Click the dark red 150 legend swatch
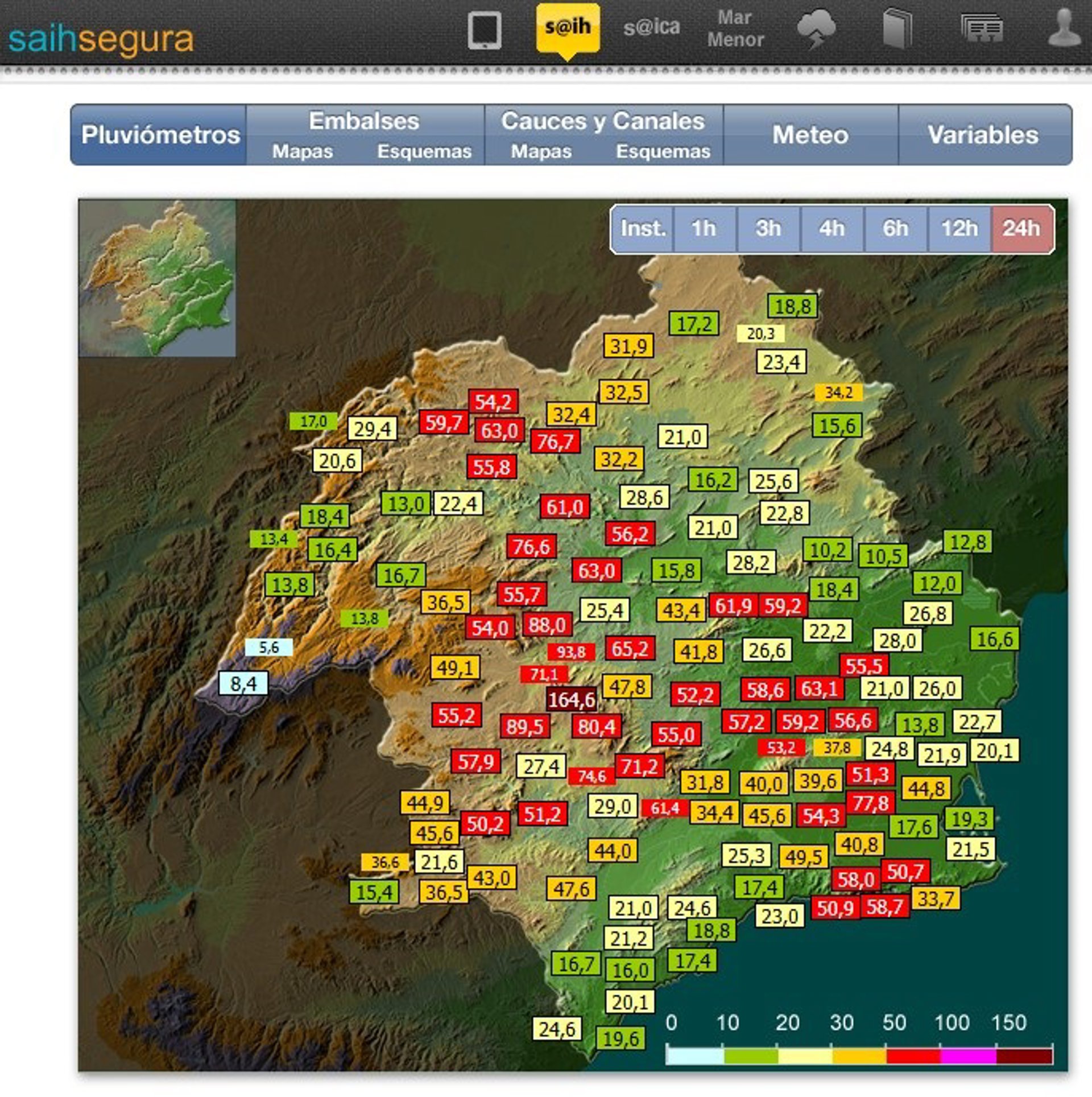Image resolution: width=1092 pixels, height=1097 pixels. 1024,1057
